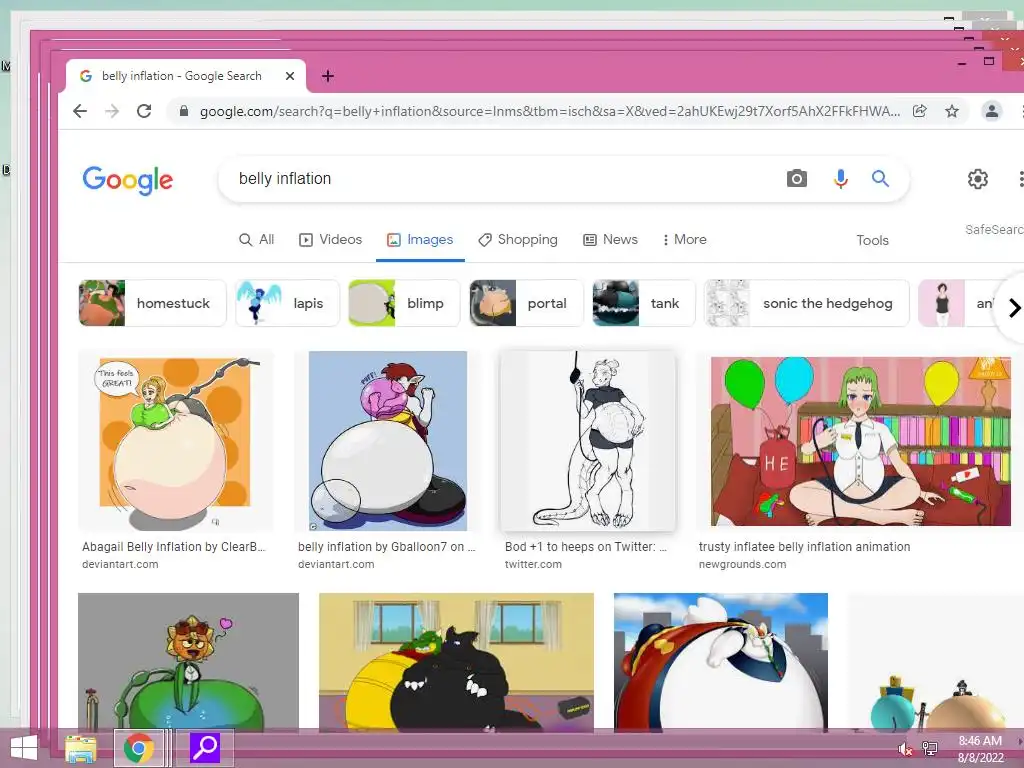Open the News tab
Image resolution: width=1024 pixels, height=768 pixels.
click(x=611, y=240)
